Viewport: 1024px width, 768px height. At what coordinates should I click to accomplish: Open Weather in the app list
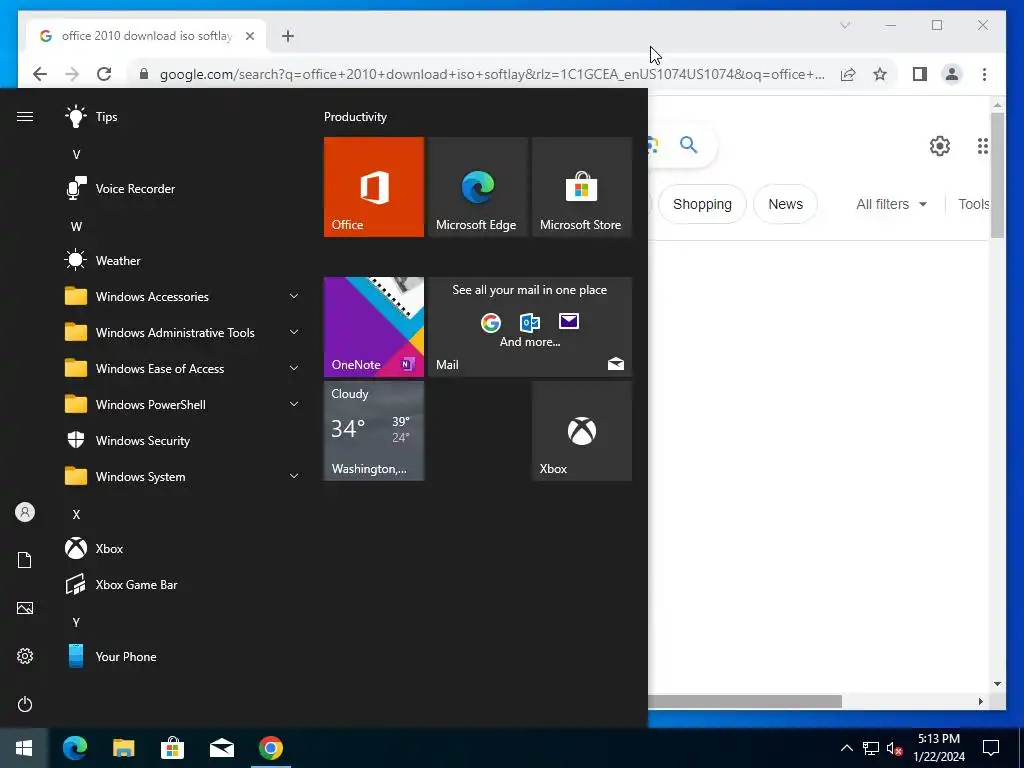pos(183,261)
